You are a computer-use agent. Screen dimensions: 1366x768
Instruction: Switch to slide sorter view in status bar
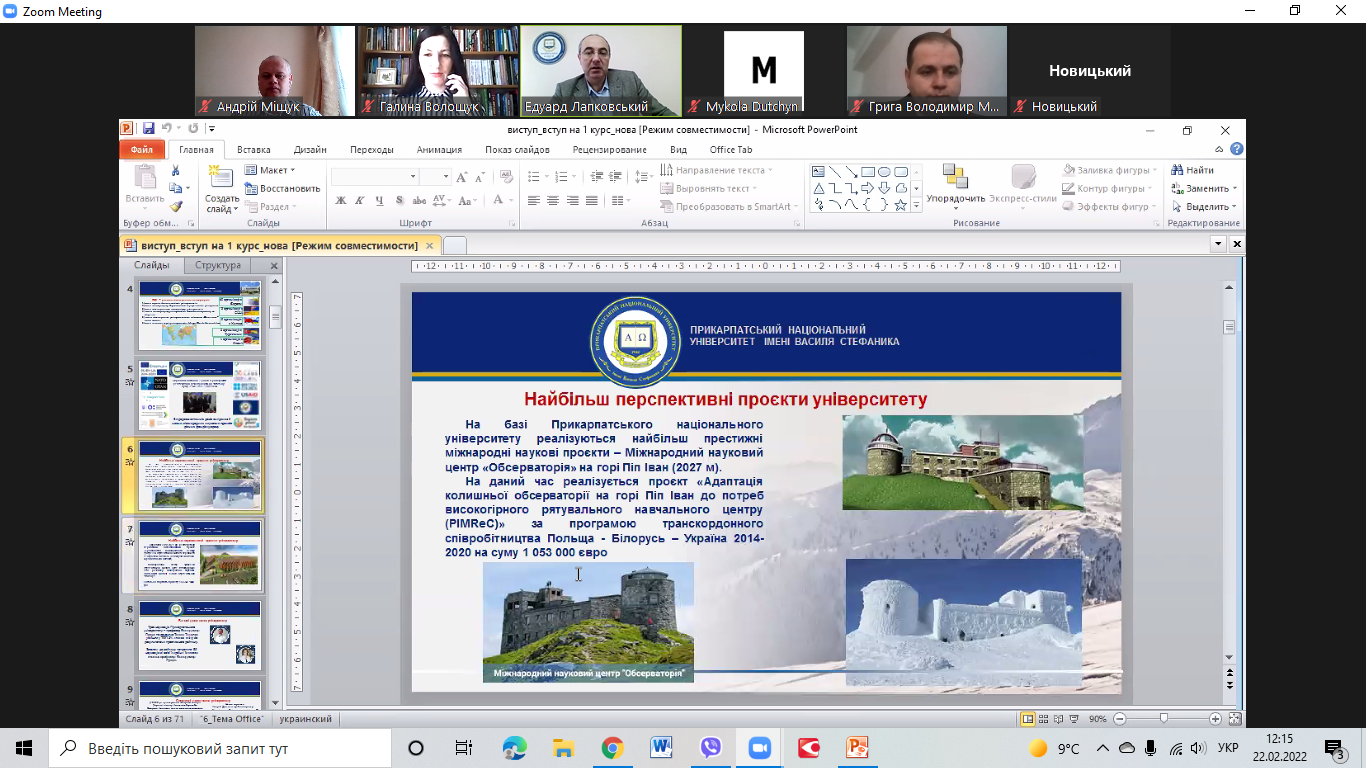(1043, 719)
